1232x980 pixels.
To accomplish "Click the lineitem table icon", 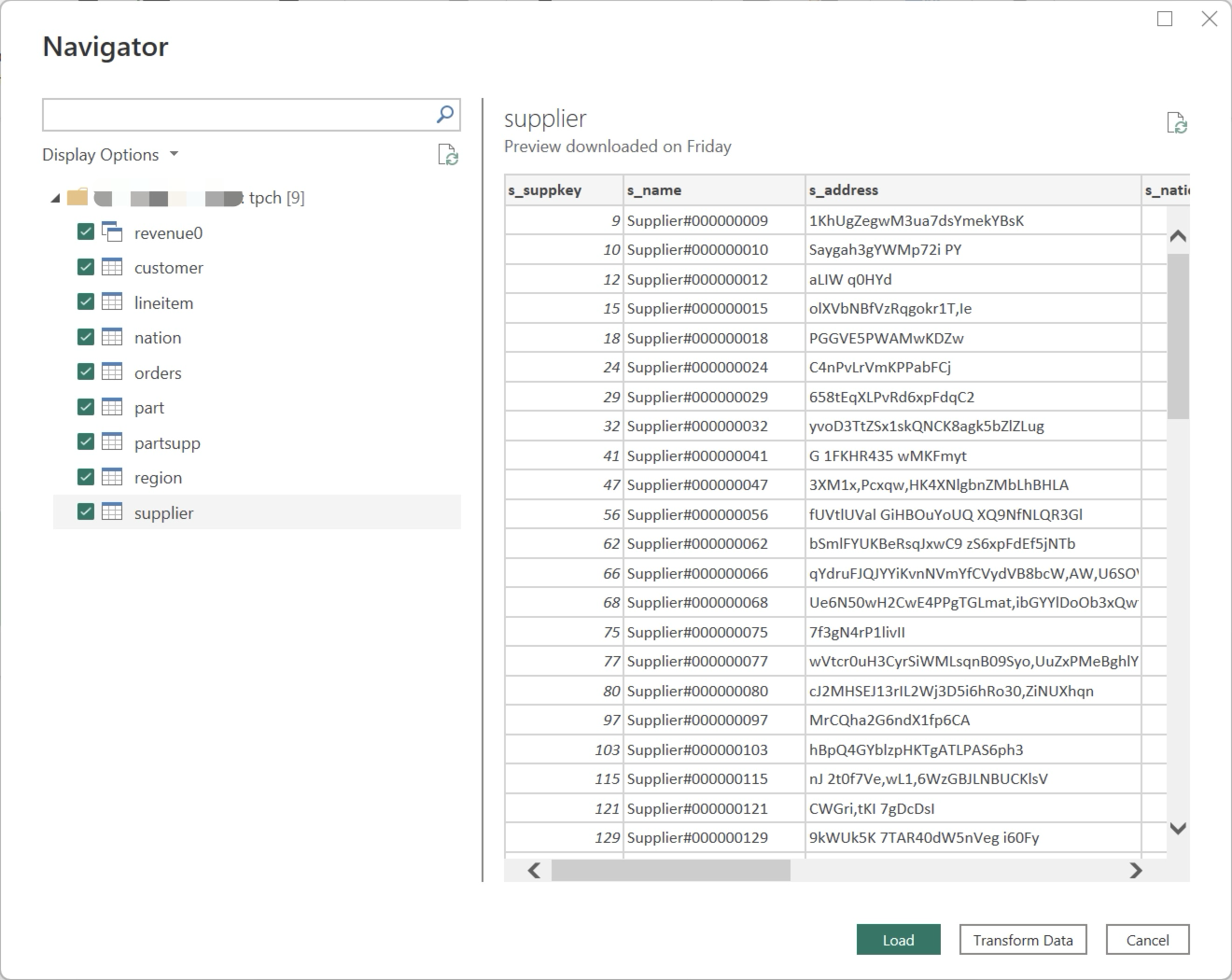I will 112,302.
